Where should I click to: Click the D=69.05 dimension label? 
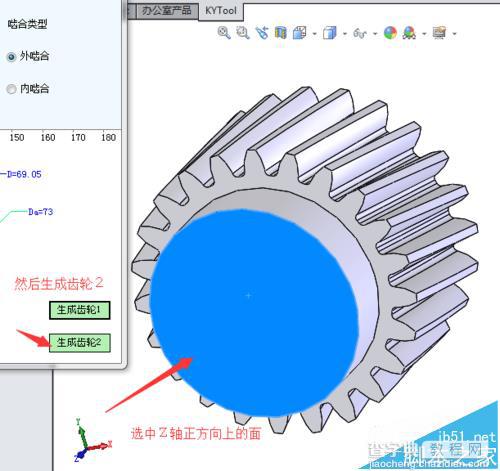pos(24,174)
